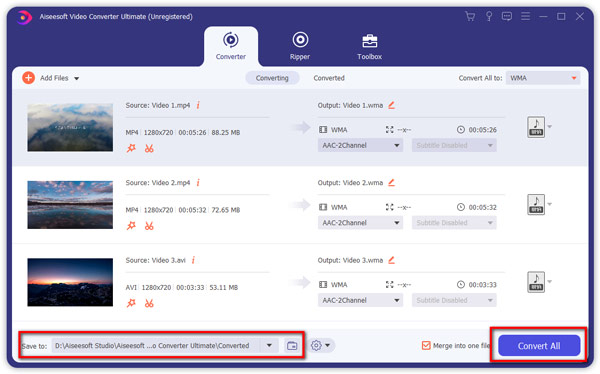Open the feedback chat icon in the title bar

click(507, 16)
